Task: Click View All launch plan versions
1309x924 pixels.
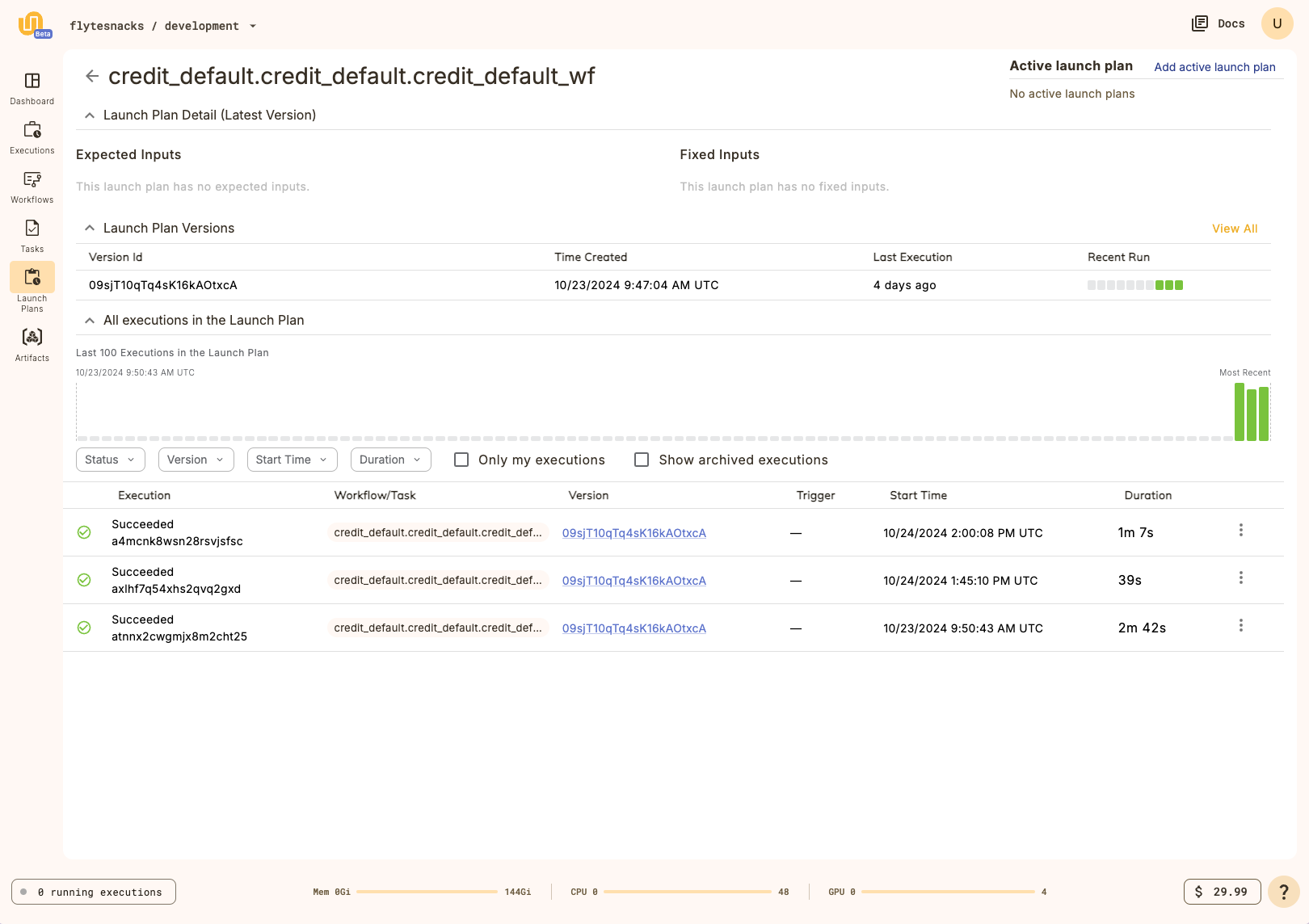Action: click(1234, 229)
